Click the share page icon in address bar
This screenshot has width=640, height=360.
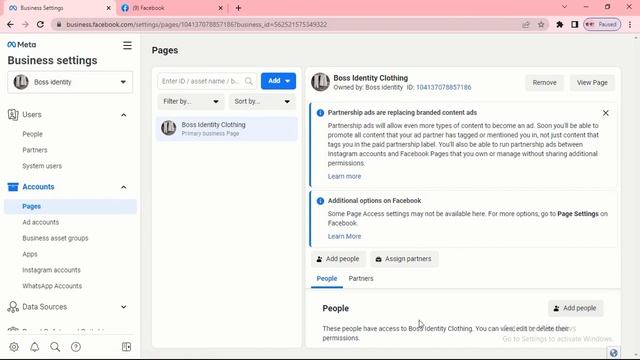526,24
